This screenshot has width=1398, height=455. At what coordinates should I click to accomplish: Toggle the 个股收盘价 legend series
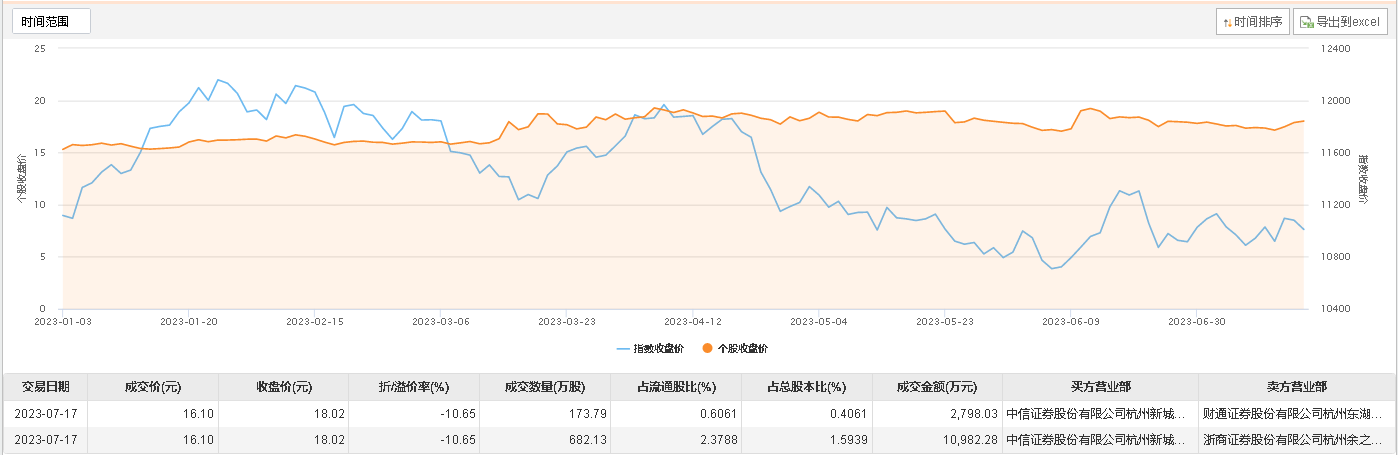(x=742, y=348)
